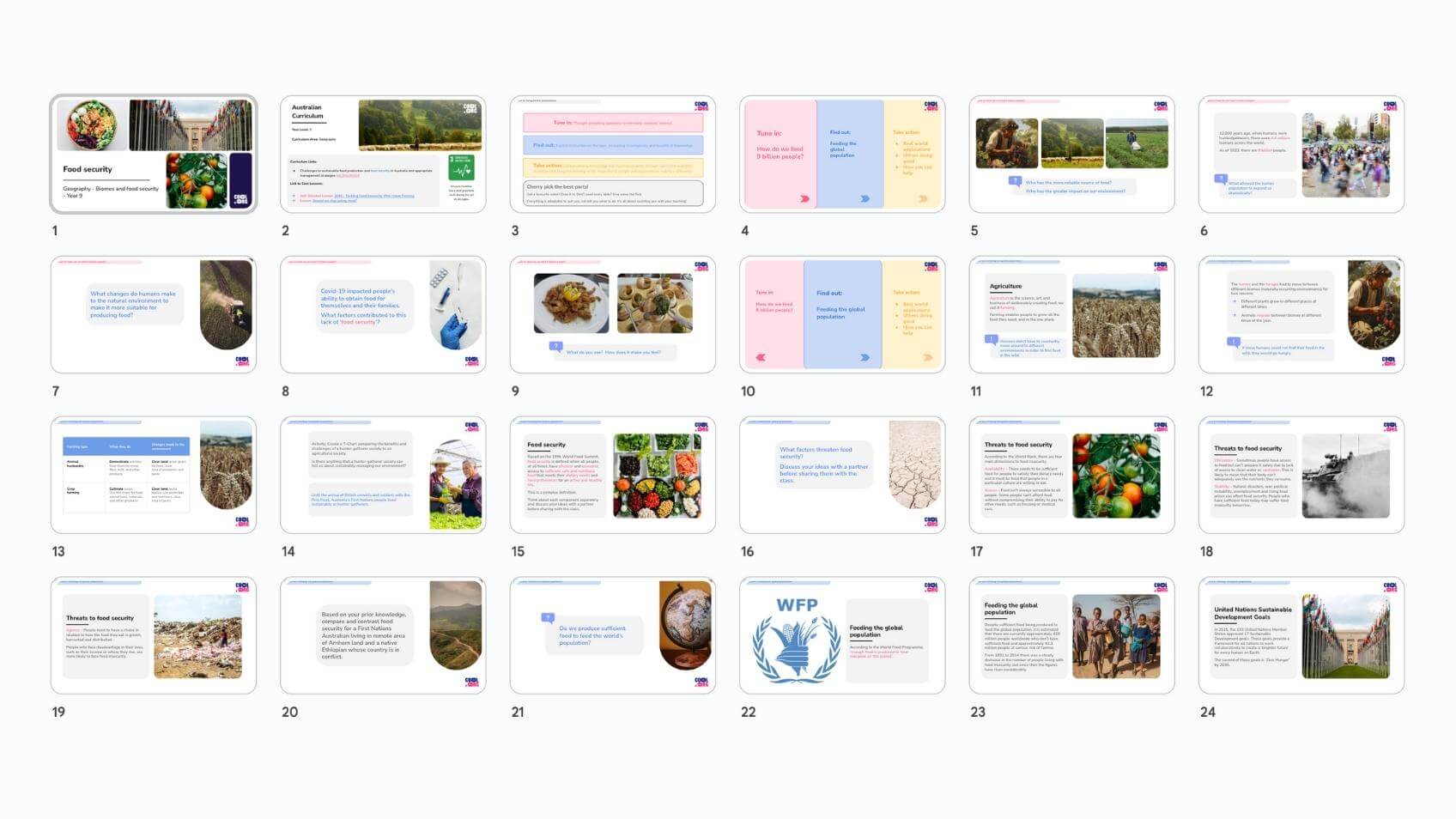Click the blue 'Find out' bar on slide 3

pyautogui.click(x=613, y=145)
